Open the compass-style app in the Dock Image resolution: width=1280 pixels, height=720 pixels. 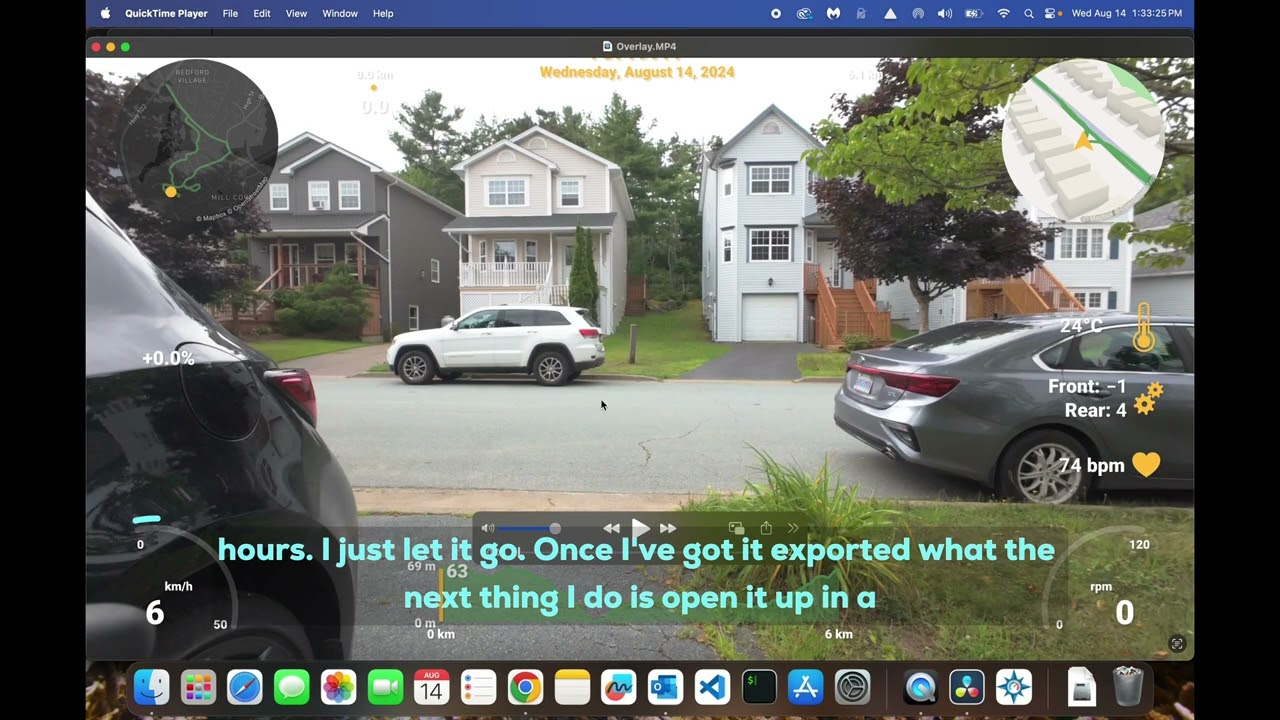pos(1013,687)
